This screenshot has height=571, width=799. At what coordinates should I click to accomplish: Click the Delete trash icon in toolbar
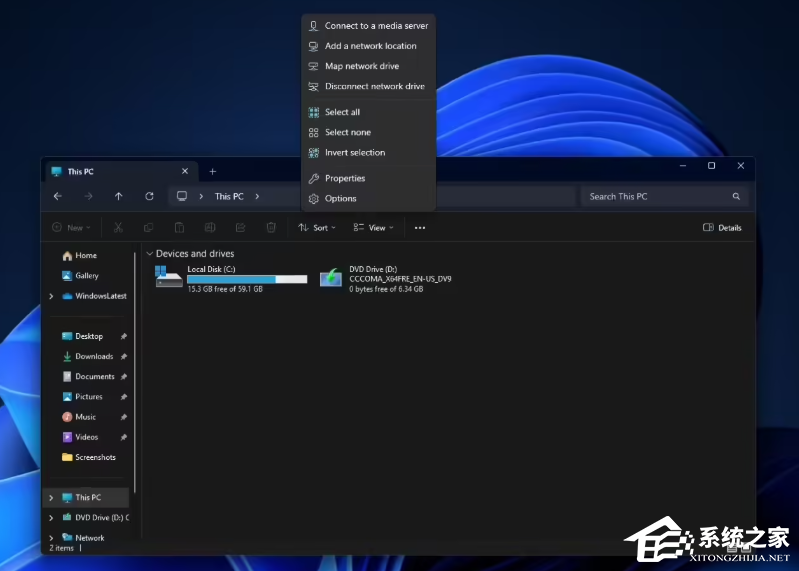pos(271,228)
